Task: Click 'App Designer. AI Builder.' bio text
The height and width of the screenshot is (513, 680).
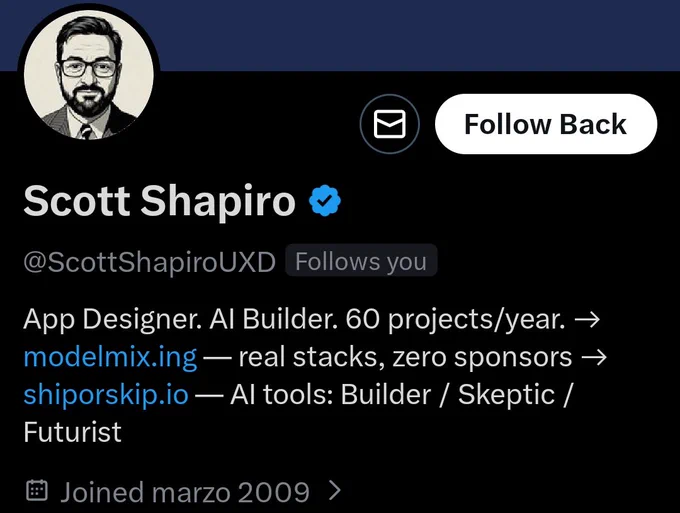Action: (x=180, y=320)
